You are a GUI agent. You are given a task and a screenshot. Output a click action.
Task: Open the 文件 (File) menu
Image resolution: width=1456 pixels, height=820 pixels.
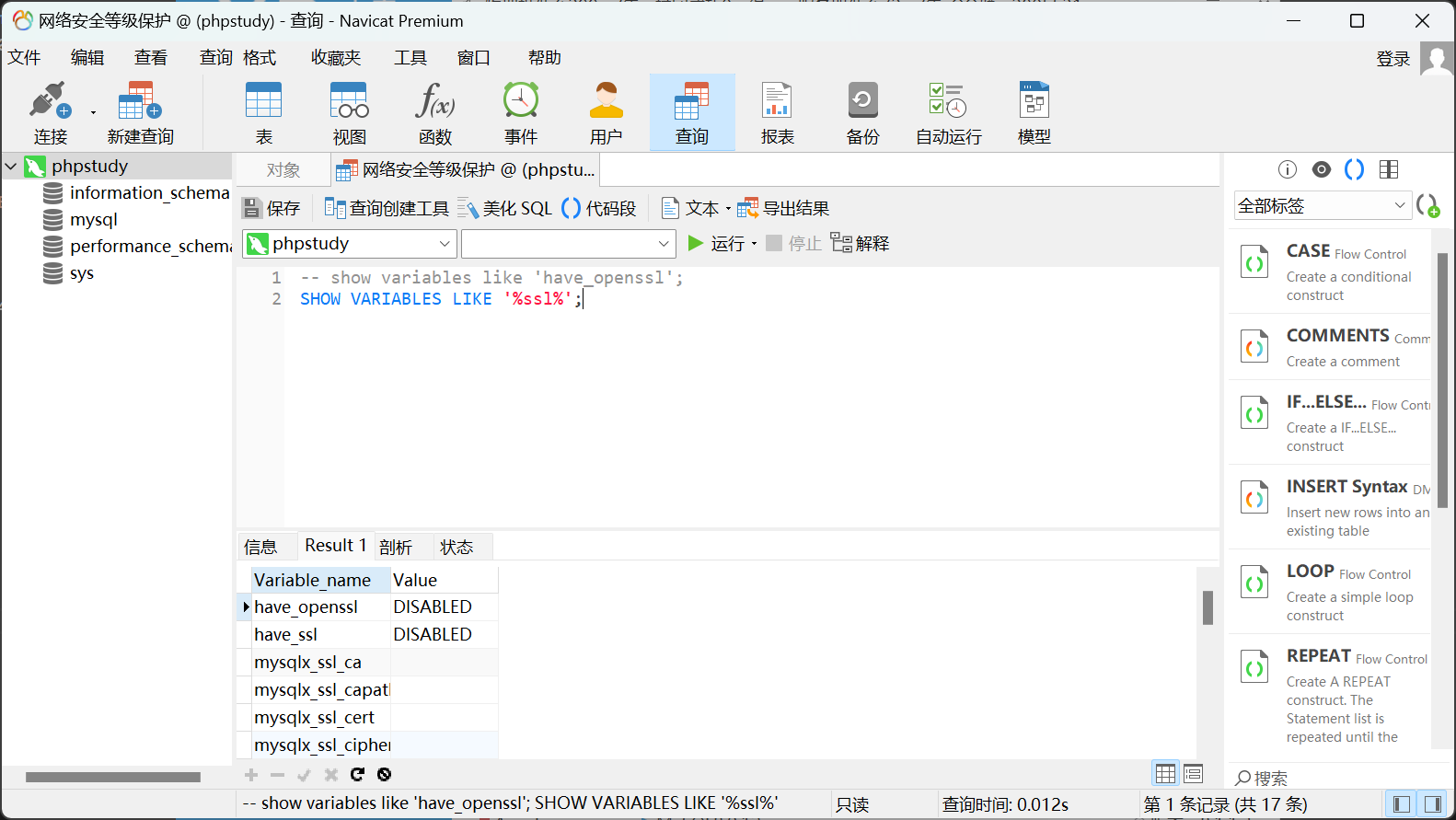coord(25,58)
